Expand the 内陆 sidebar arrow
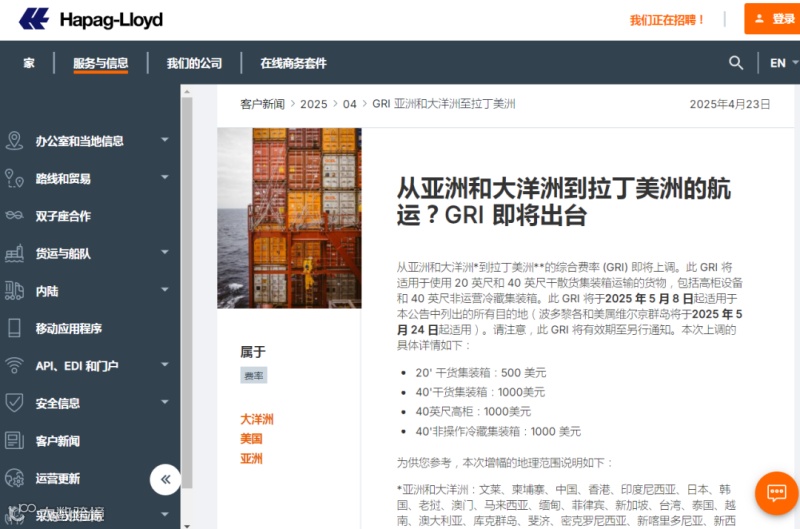The image size is (800, 529). pyautogui.click(x=164, y=289)
